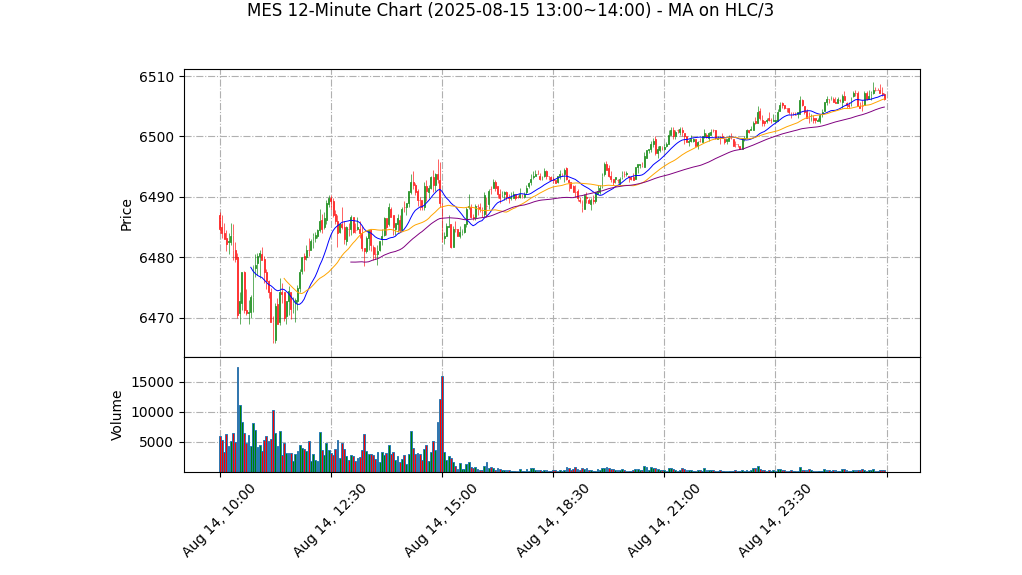The height and width of the screenshot is (575, 1022).
Task: Click the 6510 price axis label
Action: tap(156, 77)
